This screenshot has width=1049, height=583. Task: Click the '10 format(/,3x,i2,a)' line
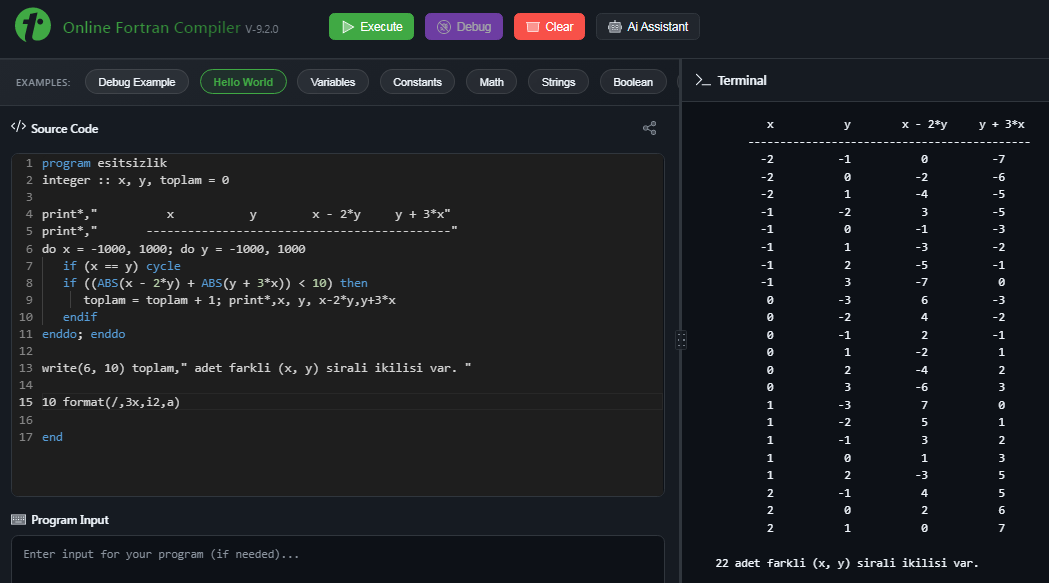pos(111,402)
